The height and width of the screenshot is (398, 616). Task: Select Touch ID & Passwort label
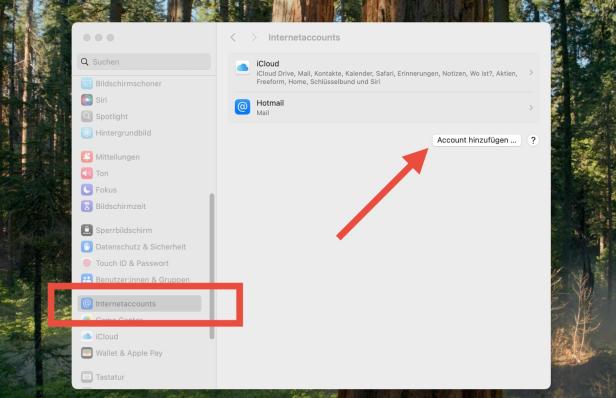coord(132,263)
